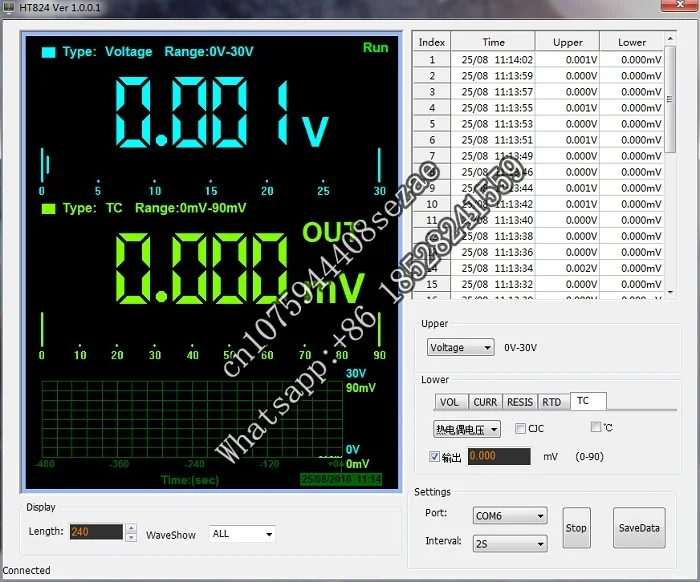The image size is (700, 582).
Task: Open the WaveShow ALL dropdown
Action: [x=242, y=534]
